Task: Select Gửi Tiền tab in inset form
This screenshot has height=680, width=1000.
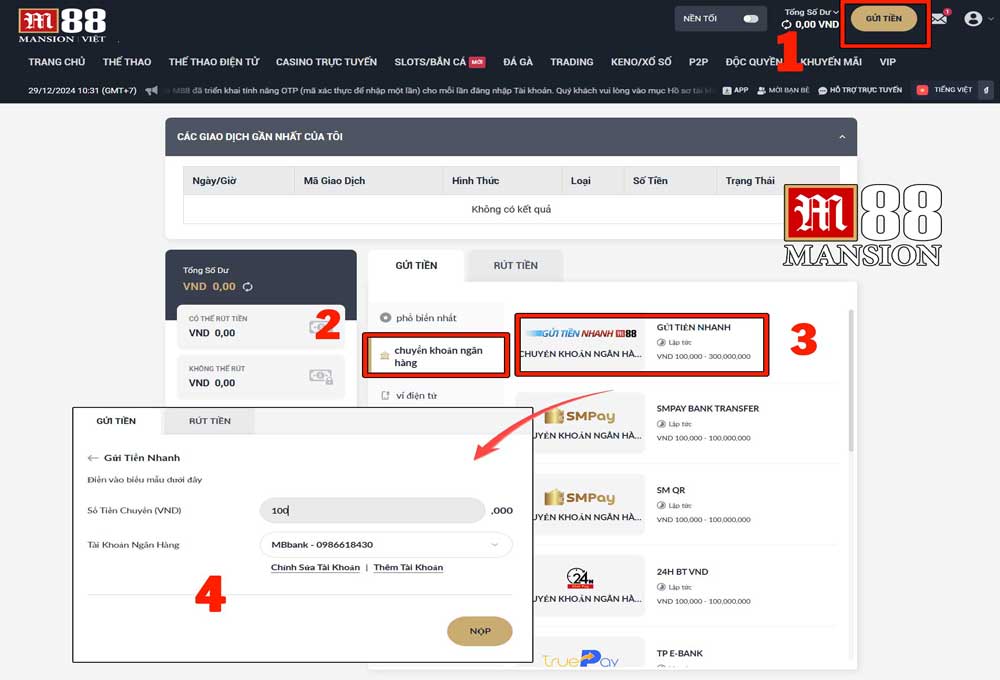Action: tap(116, 421)
